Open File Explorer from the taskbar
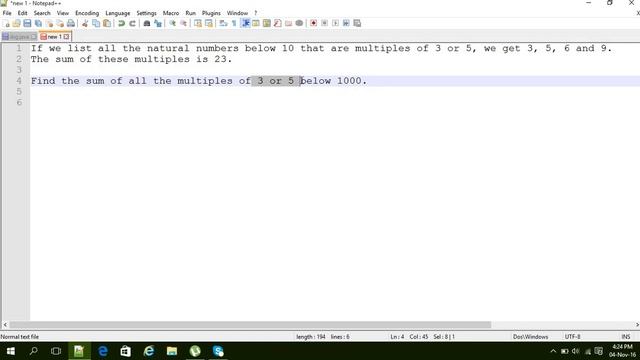 (172, 351)
